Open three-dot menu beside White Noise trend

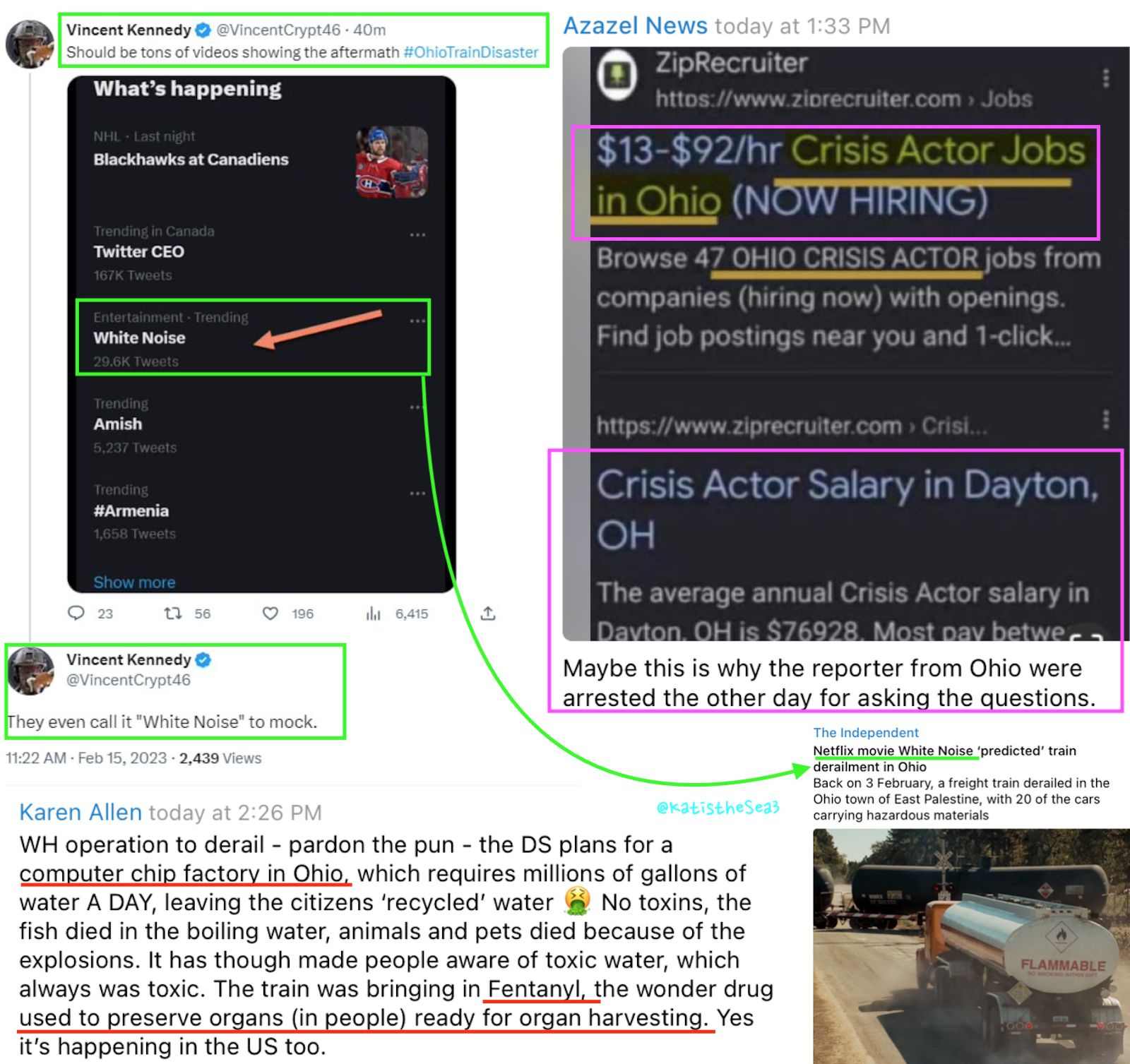pyautogui.click(x=417, y=321)
